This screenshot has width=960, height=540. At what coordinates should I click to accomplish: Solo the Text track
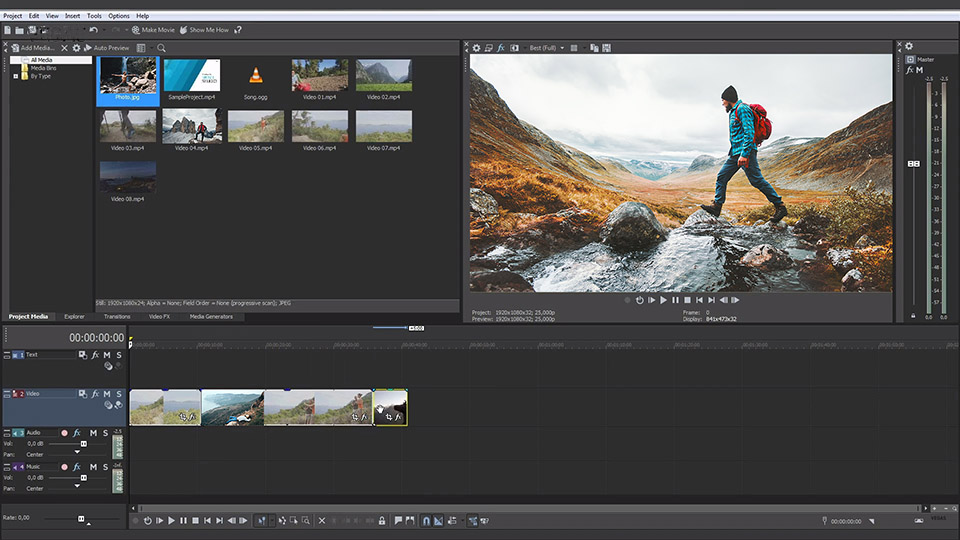pos(119,354)
